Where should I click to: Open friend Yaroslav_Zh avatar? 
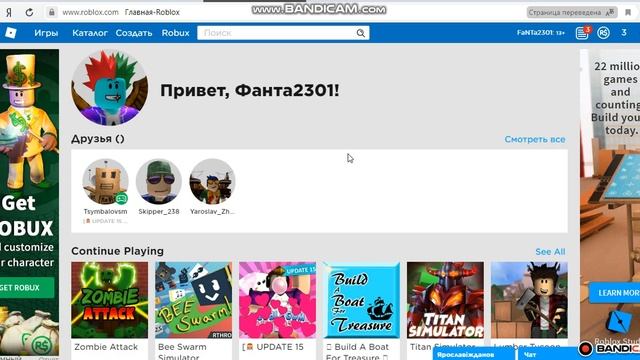212,182
